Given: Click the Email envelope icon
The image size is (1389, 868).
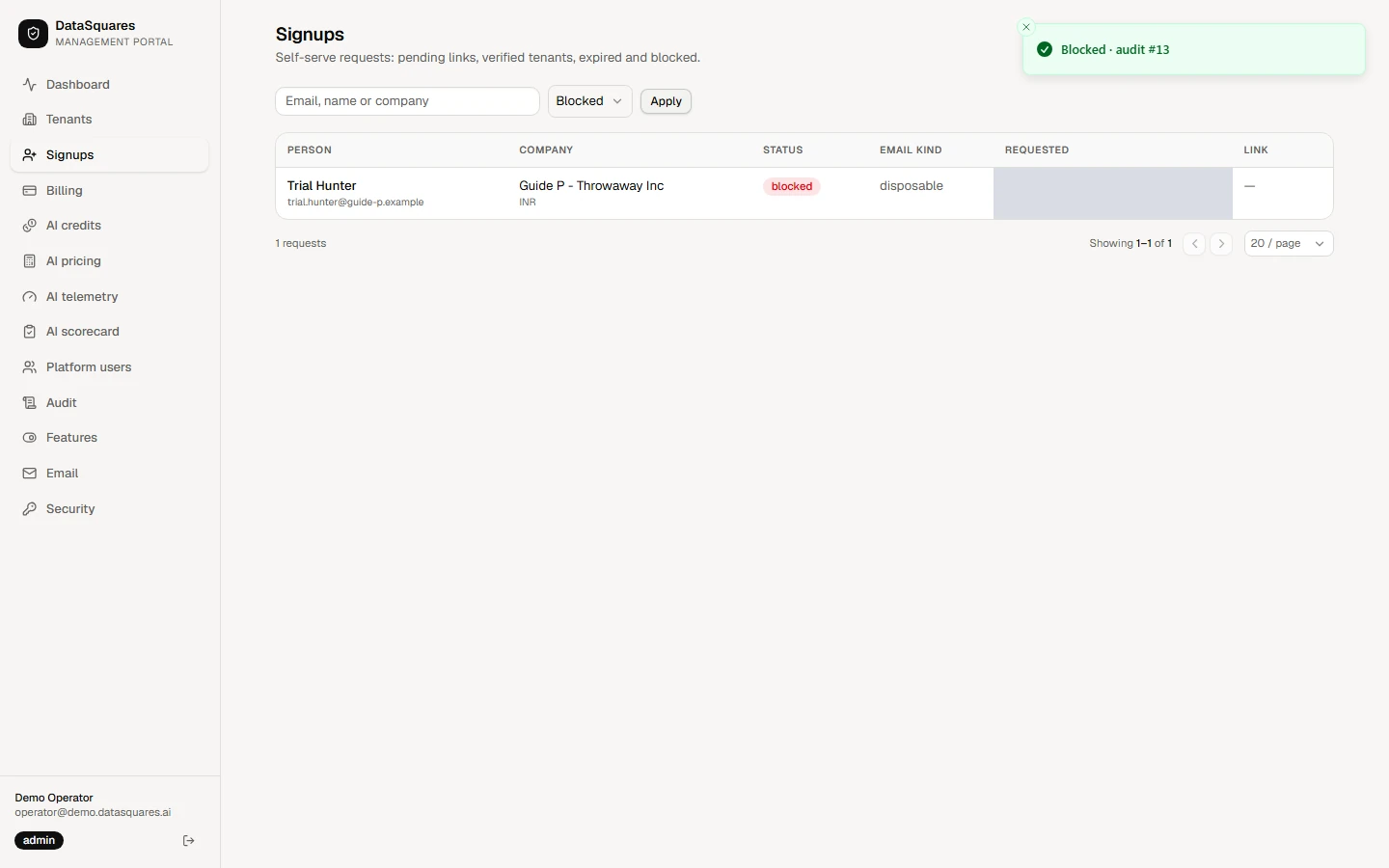Looking at the screenshot, I should [30, 474].
